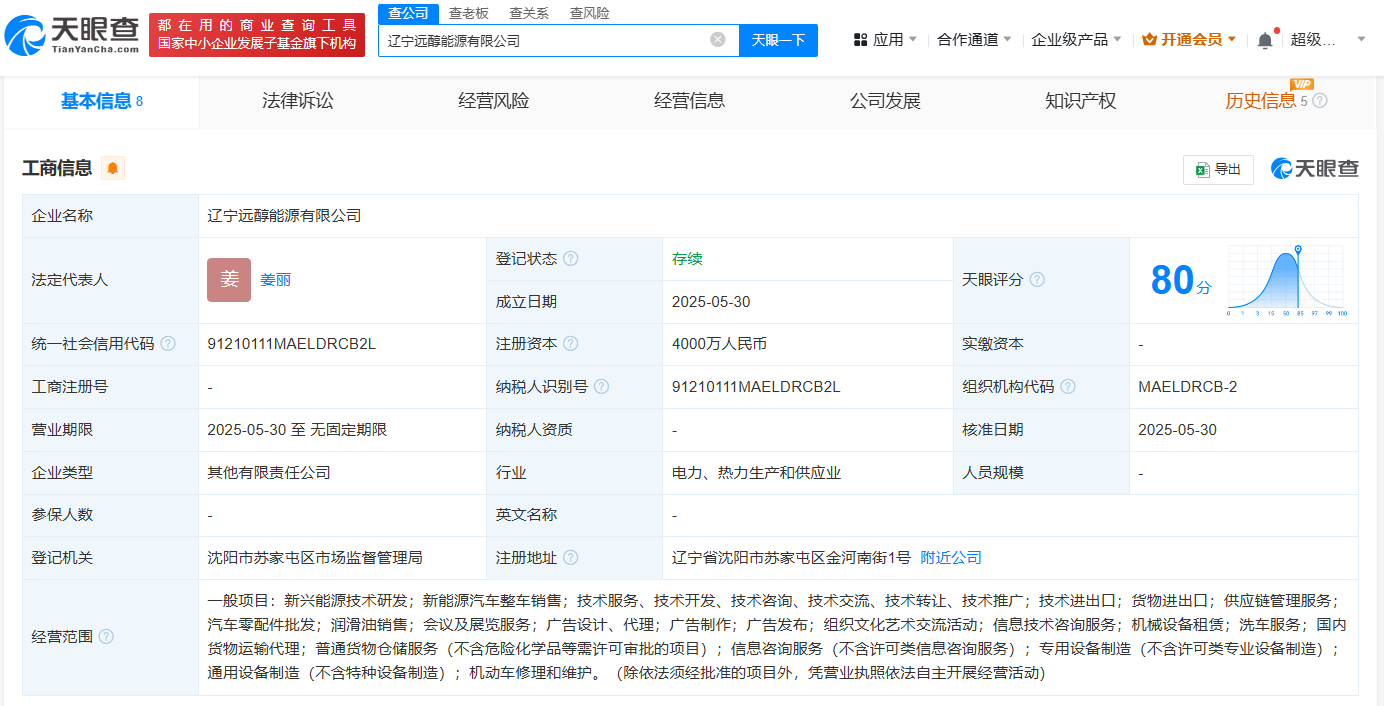The width and height of the screenshot is (1384, 706).
Task: Click help icon next to 天眼评分
Action: pyautogui.click(x=1037, y=280)
